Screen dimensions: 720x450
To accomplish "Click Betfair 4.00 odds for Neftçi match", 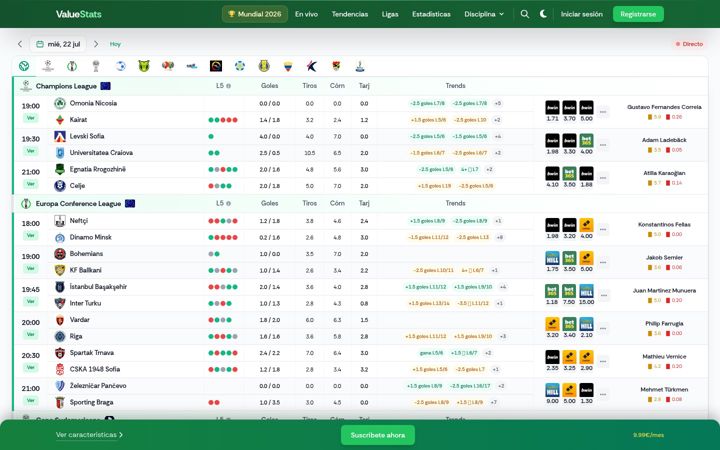I will (x=586, y=229).
